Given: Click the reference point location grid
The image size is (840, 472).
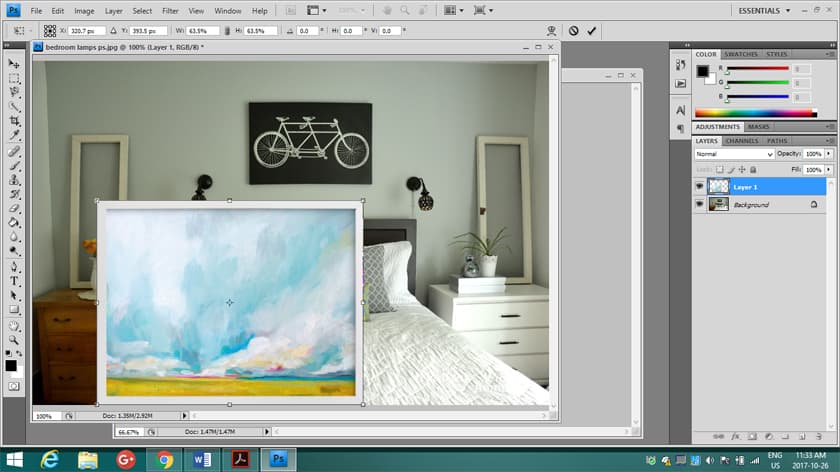Looking at the screenshot, I should pyautogui.click(x=50, y=31).
